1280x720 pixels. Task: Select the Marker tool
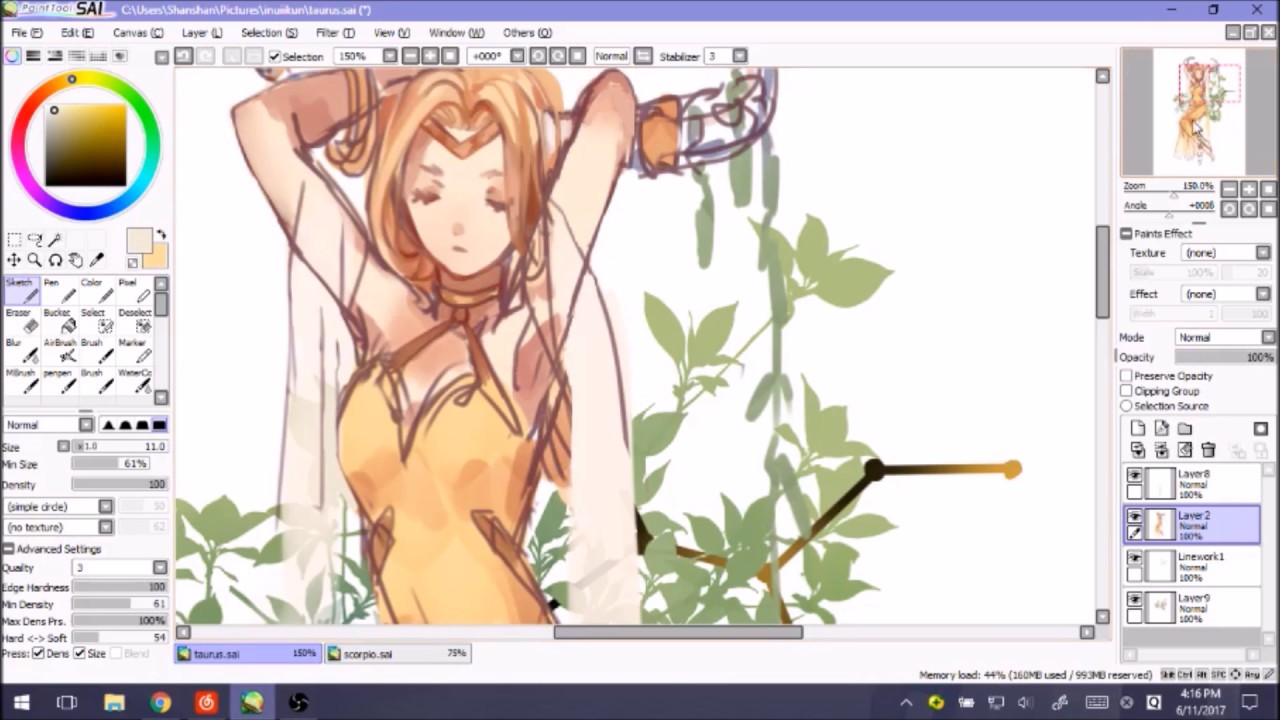[x=134, y=350]
